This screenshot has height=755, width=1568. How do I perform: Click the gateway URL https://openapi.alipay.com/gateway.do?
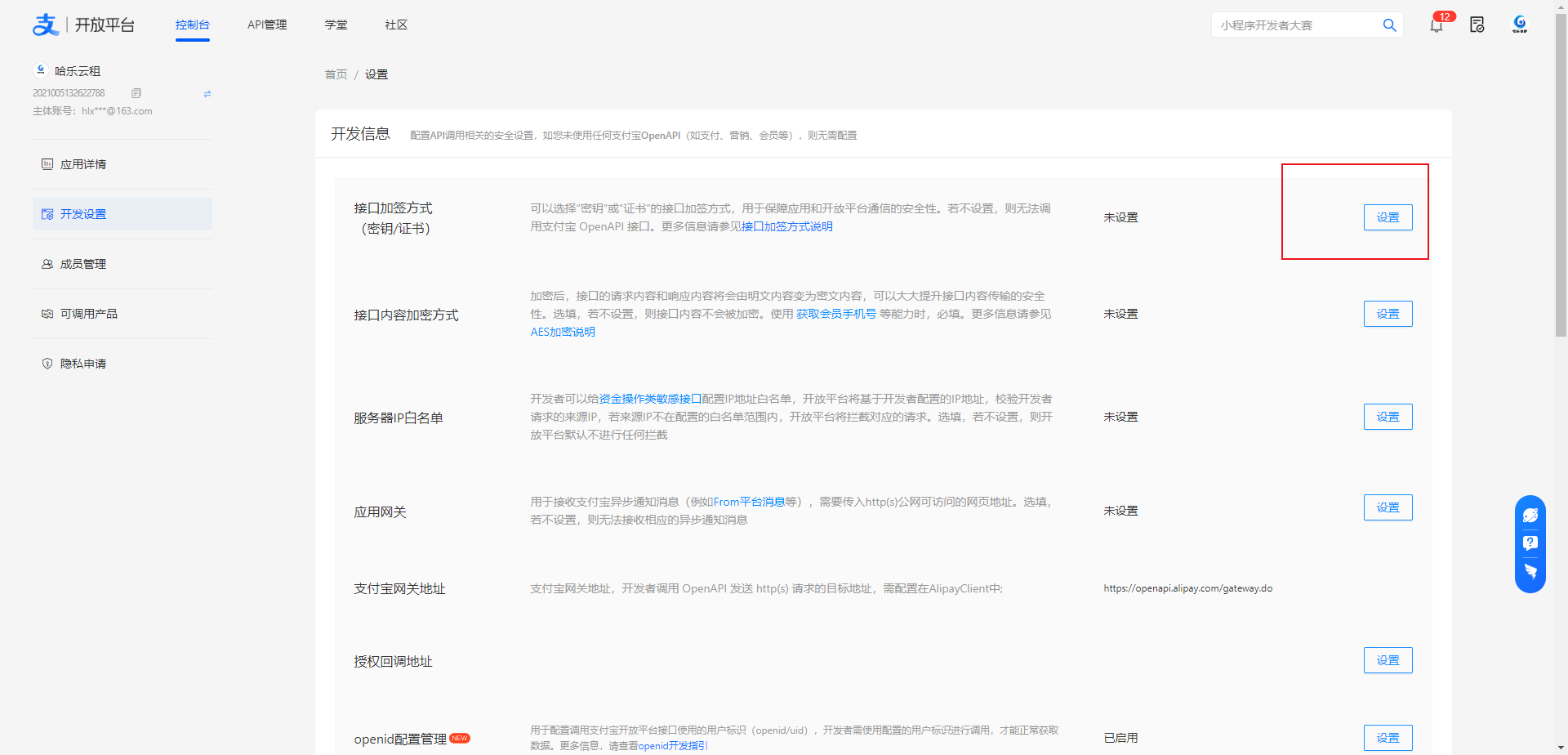click(x=1187, y=588)
